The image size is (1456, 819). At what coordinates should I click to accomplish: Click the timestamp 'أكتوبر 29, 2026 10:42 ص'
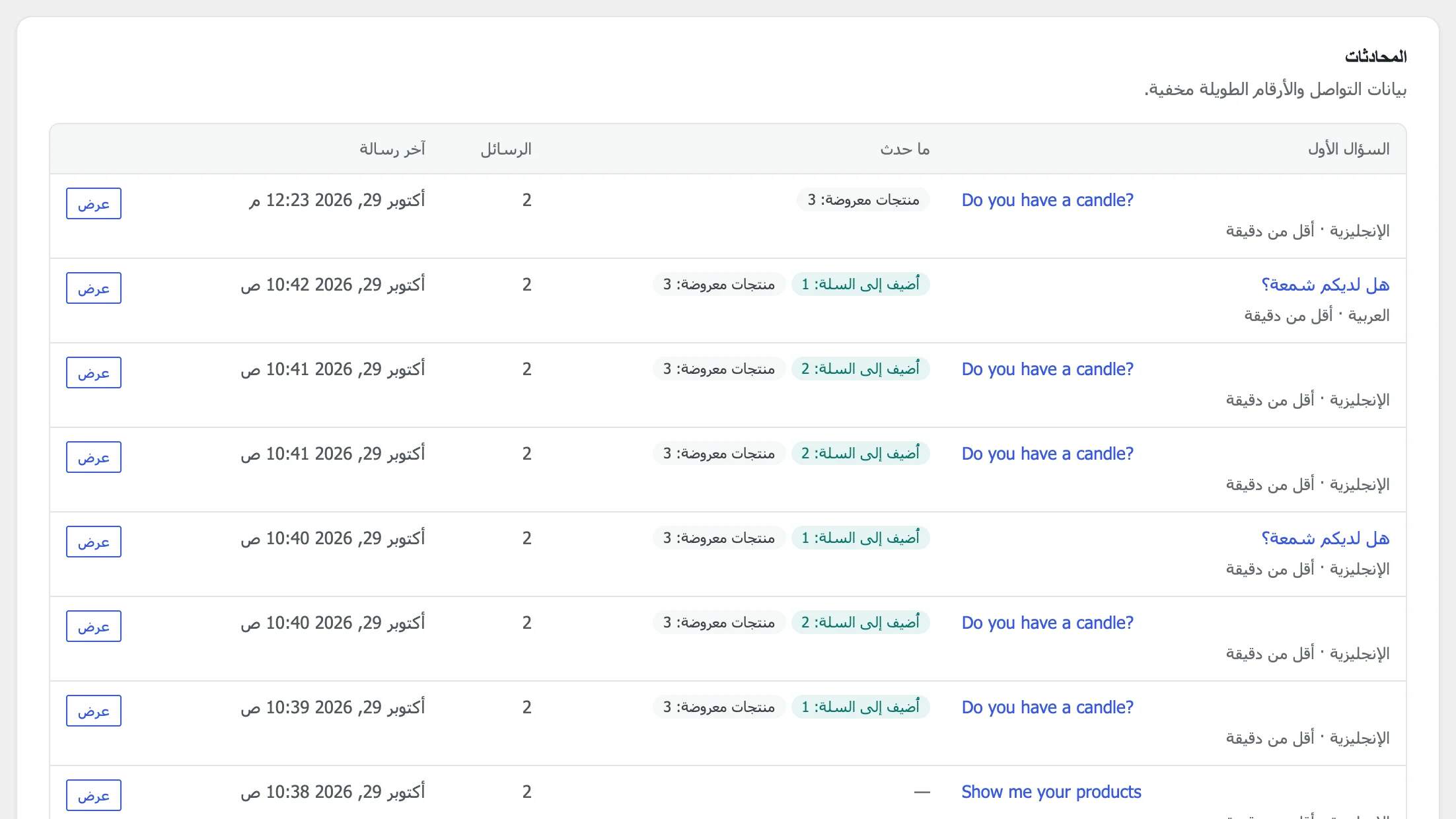click(333, 285)
